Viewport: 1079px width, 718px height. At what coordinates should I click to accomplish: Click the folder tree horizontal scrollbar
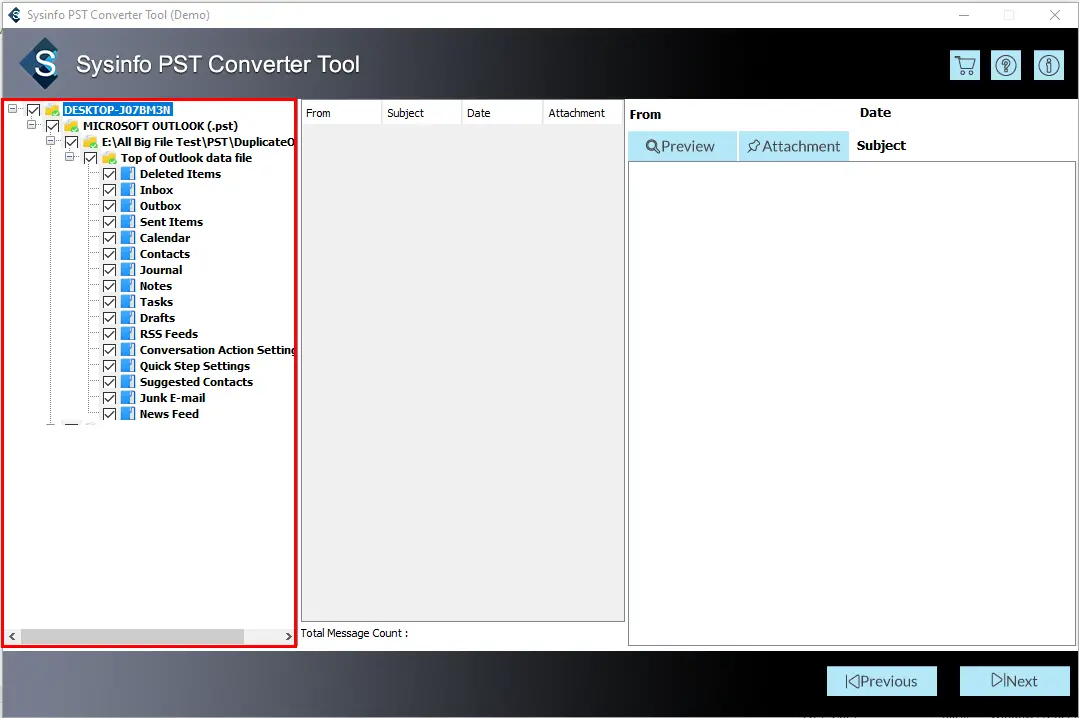point(131,636)
